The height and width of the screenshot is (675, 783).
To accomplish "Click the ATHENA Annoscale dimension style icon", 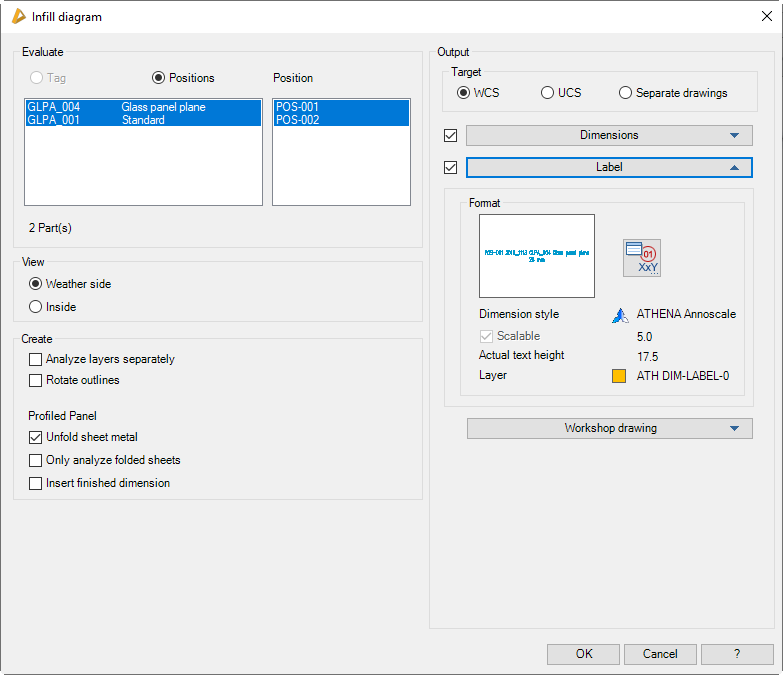I will 620,315.
